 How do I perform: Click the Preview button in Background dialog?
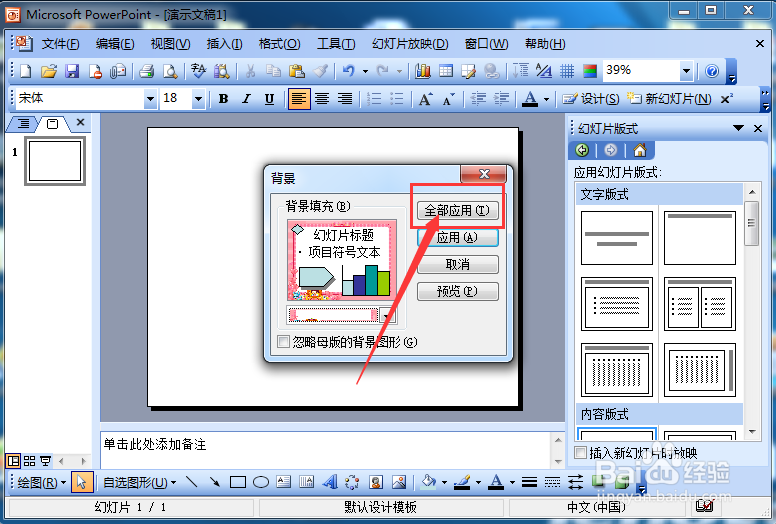coord(457,291)
